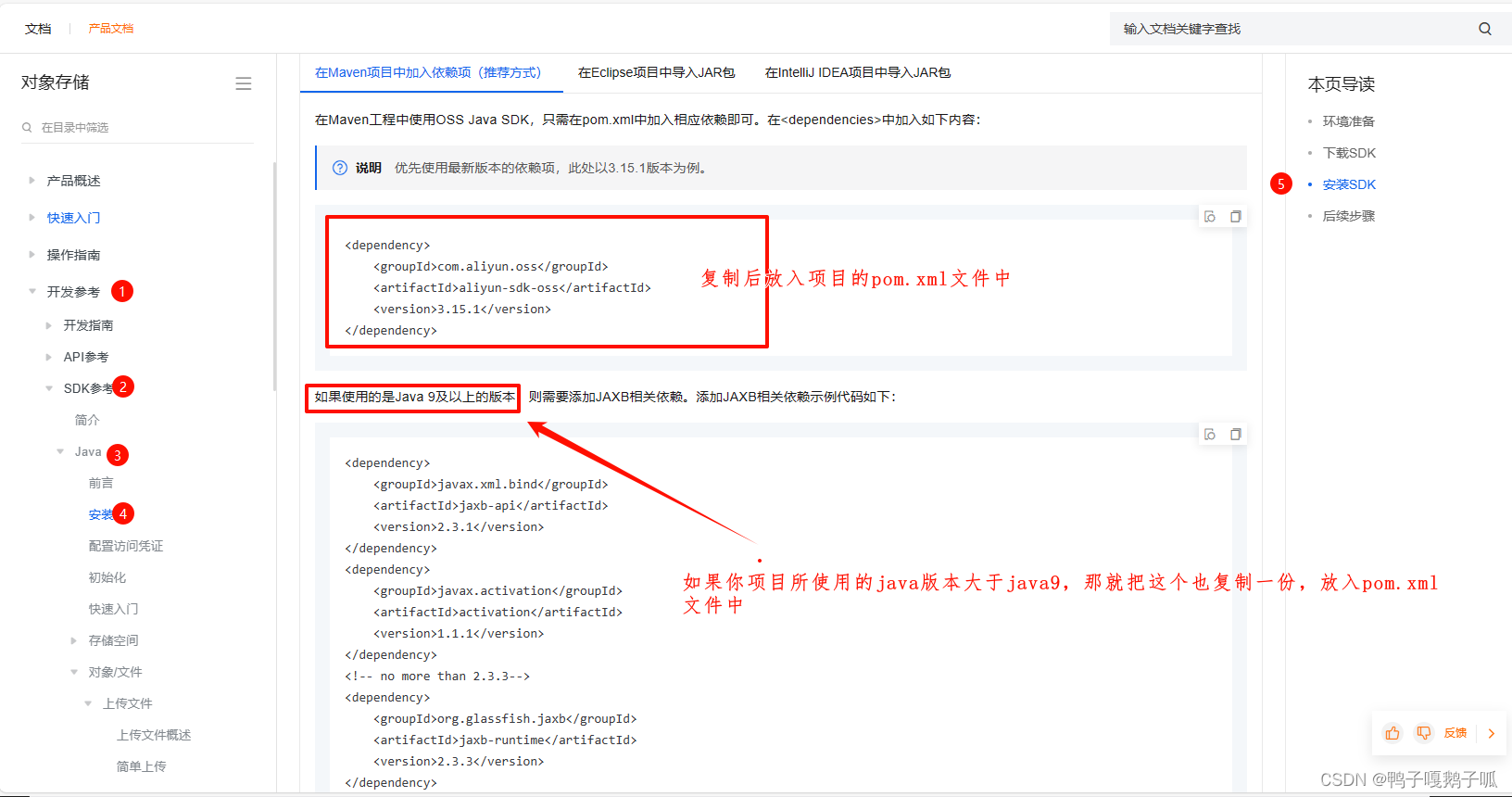This screenshot has width=1512, height=797.
Task: Expand the API参考 subnode
Action: coord(48,357)
